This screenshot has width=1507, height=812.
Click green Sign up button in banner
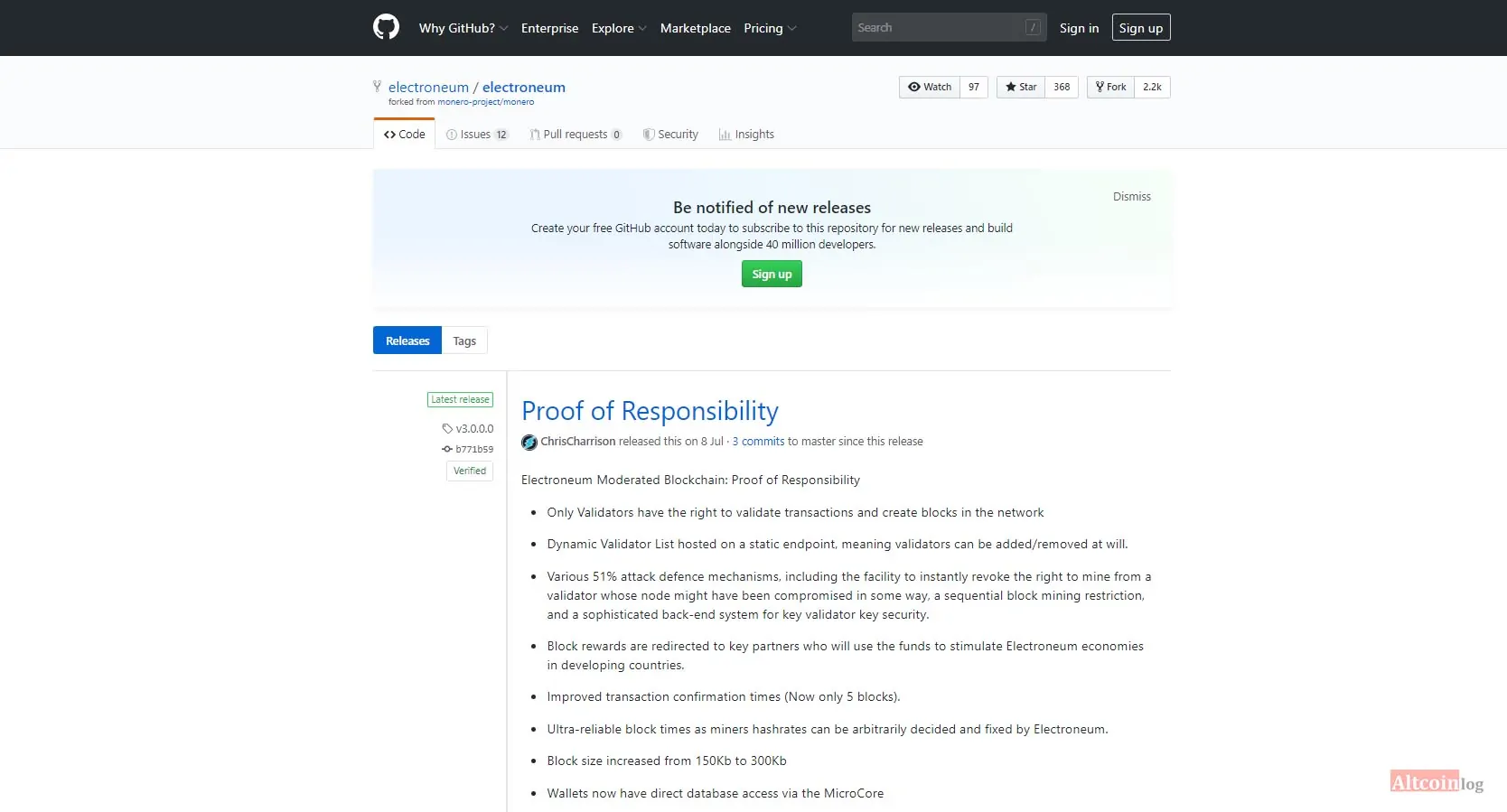click(x=772, y=274)
